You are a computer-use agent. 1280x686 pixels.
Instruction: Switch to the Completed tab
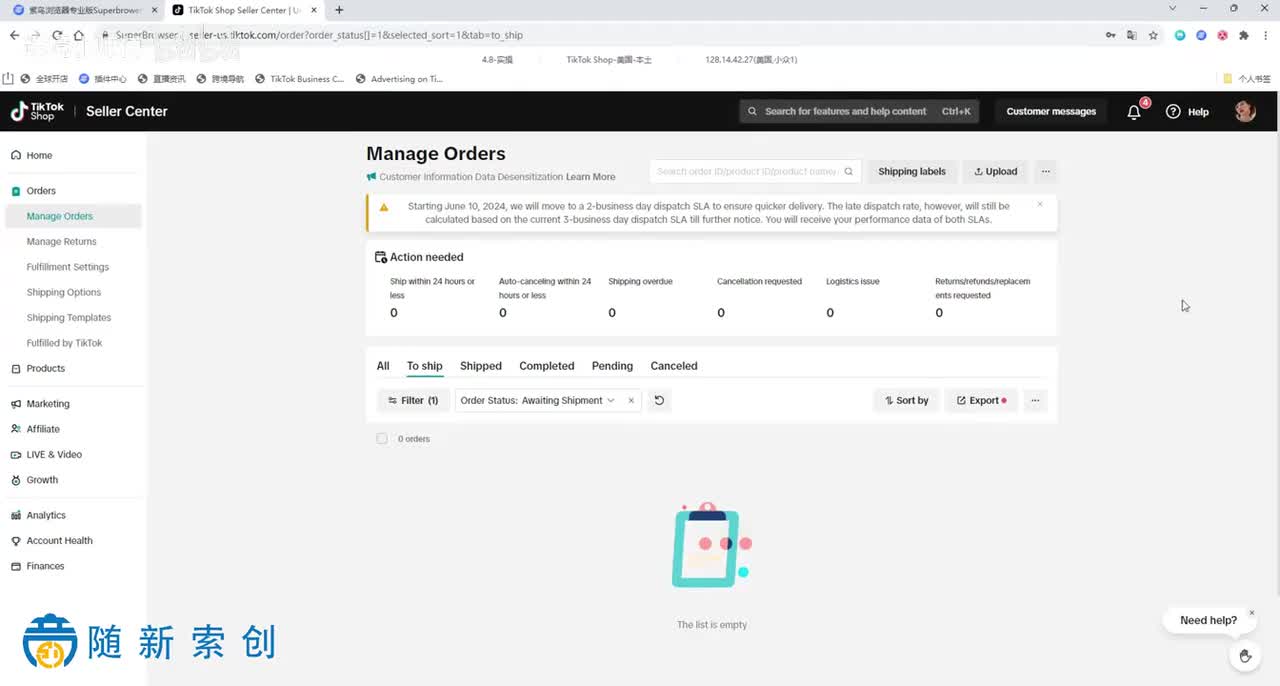[x=547, y=366]
